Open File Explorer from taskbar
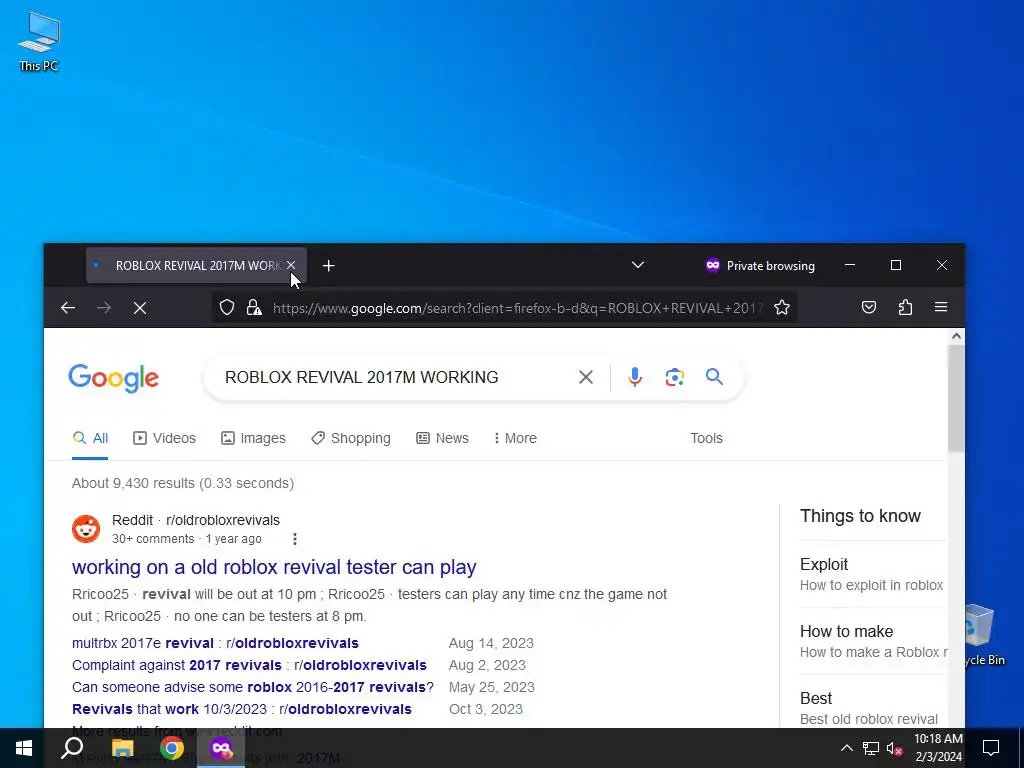Screen dimensions: 1024x768 (122, 748)
